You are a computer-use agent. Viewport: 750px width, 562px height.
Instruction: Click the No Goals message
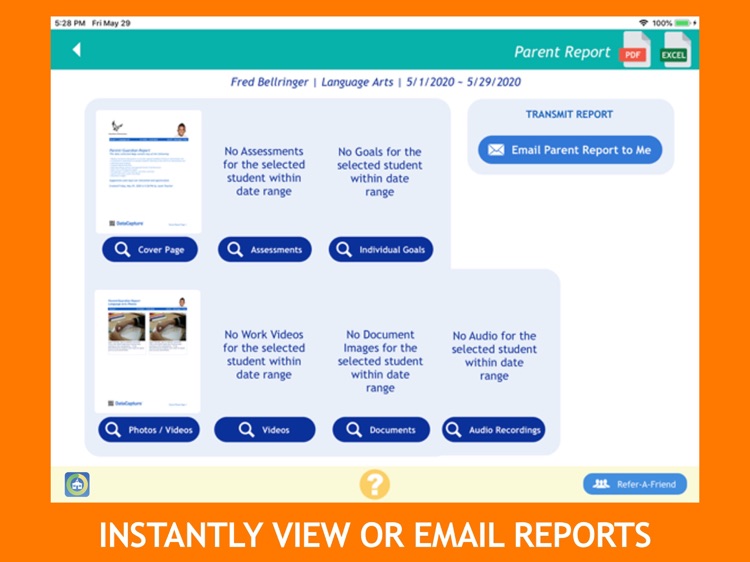point(380,172)
